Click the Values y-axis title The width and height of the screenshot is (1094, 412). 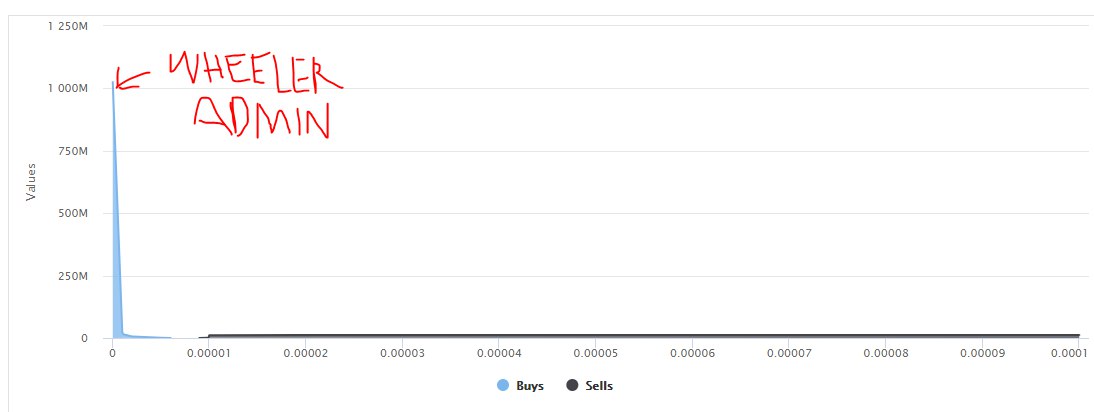coord(31,182)
